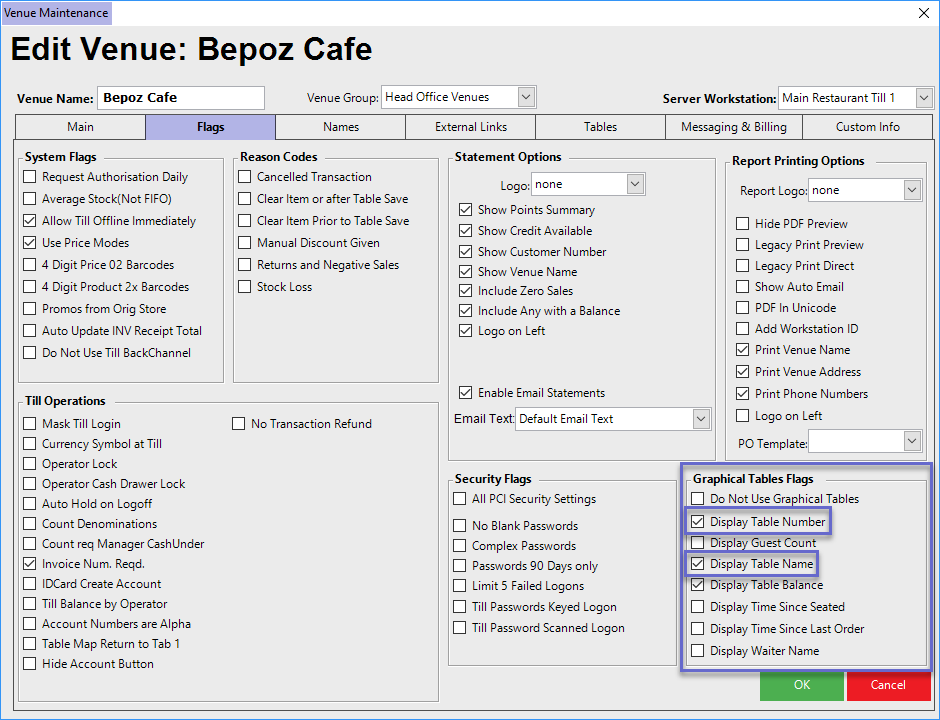Toggle Show Venue Name checkbox
This screenshot has height=720, width=940.
point(465,272)
